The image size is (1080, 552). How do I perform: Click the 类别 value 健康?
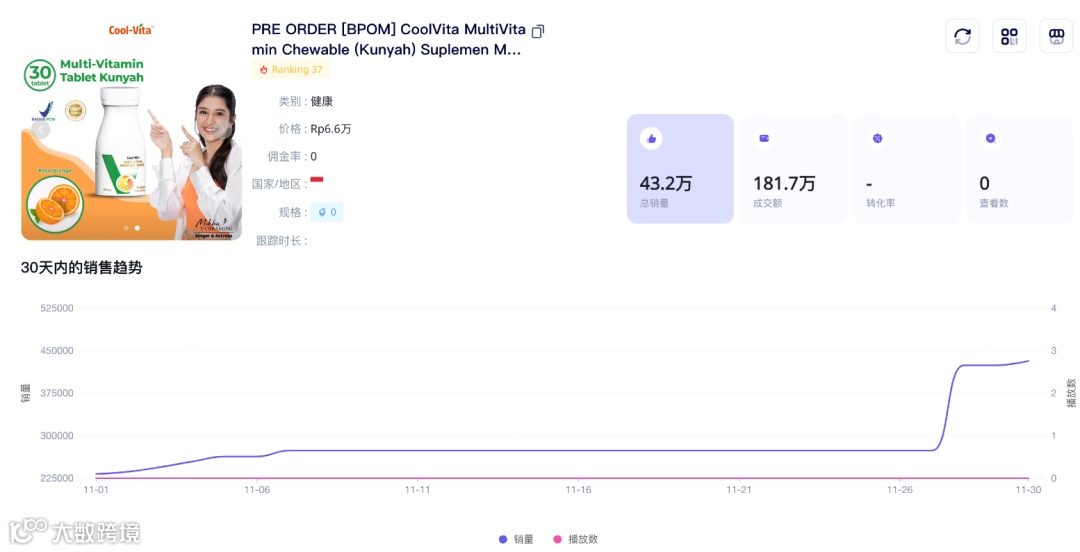[322, 101]
